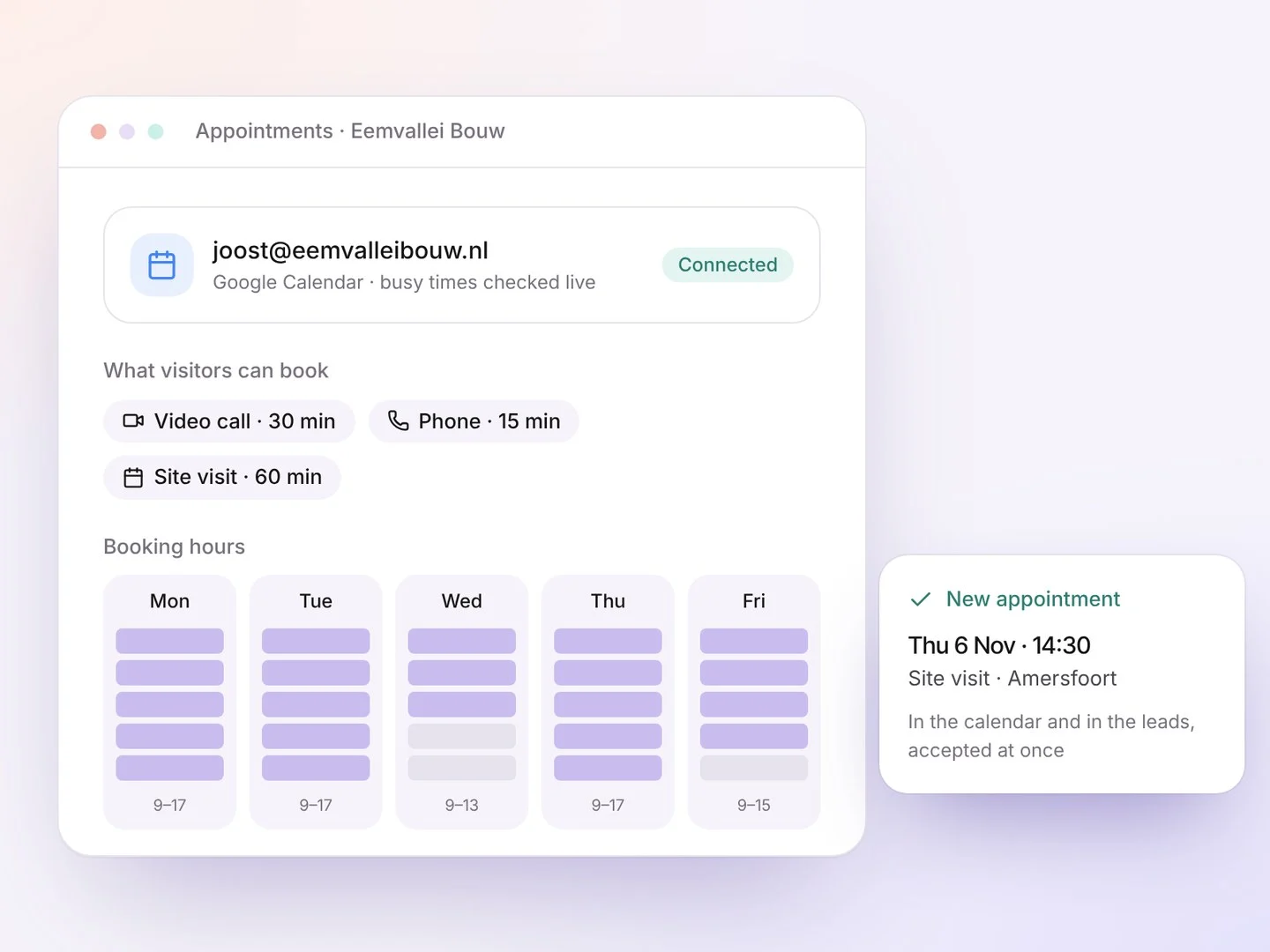Toggle the last greyed slot under Fri
This screenshot has height=952, width=1270.
click(754, 768)
